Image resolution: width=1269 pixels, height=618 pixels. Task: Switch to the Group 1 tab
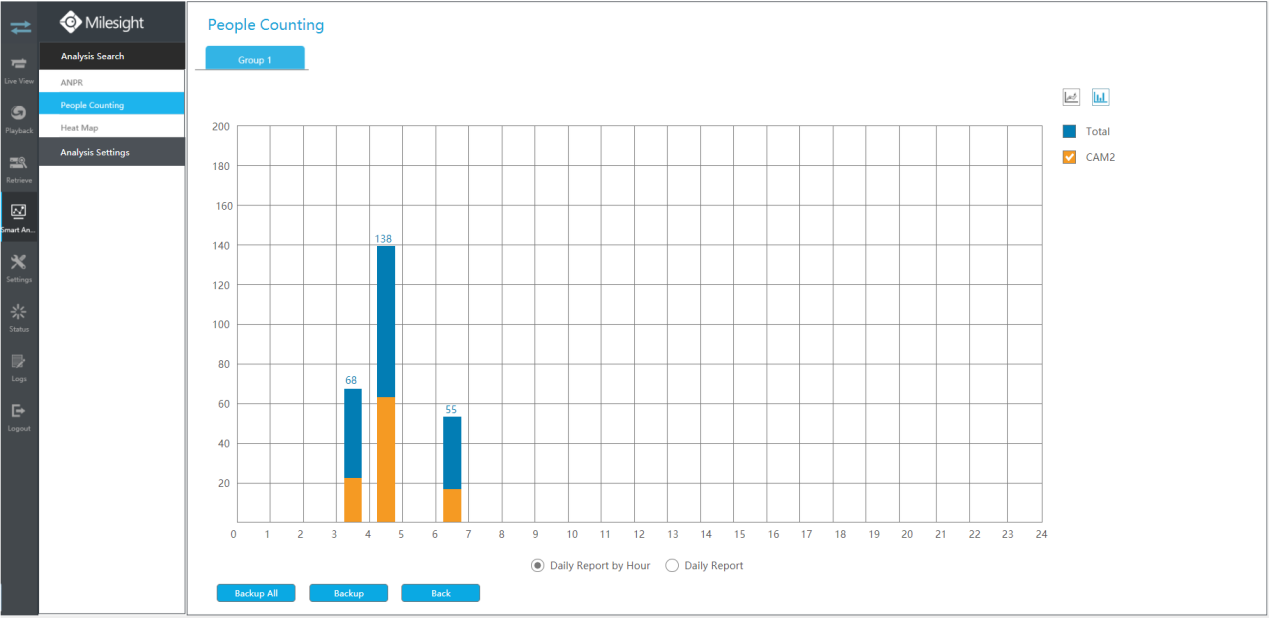255,59
